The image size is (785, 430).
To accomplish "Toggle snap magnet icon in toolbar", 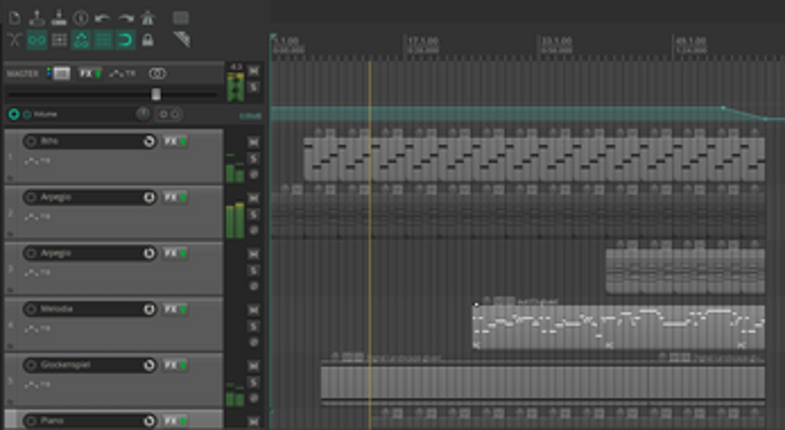I will [125, 40].
